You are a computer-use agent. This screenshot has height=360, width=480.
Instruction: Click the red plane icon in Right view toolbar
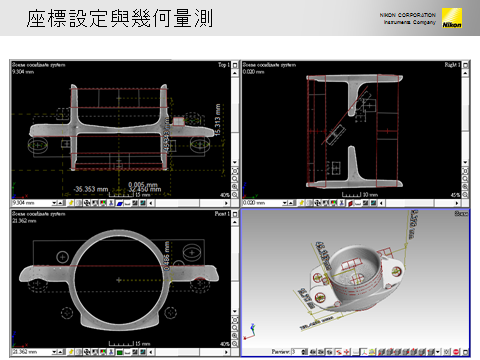350,203
